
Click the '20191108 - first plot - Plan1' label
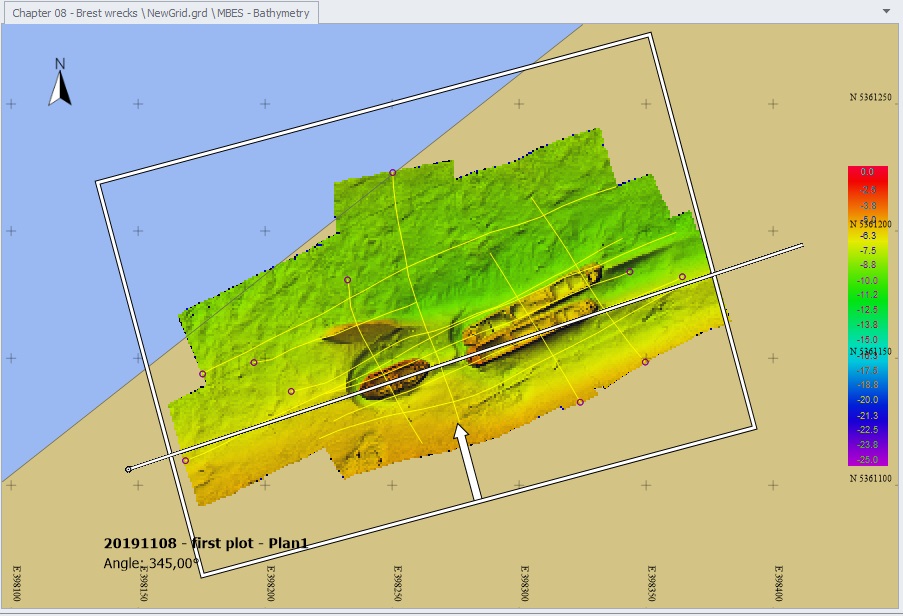coord(206,543)
